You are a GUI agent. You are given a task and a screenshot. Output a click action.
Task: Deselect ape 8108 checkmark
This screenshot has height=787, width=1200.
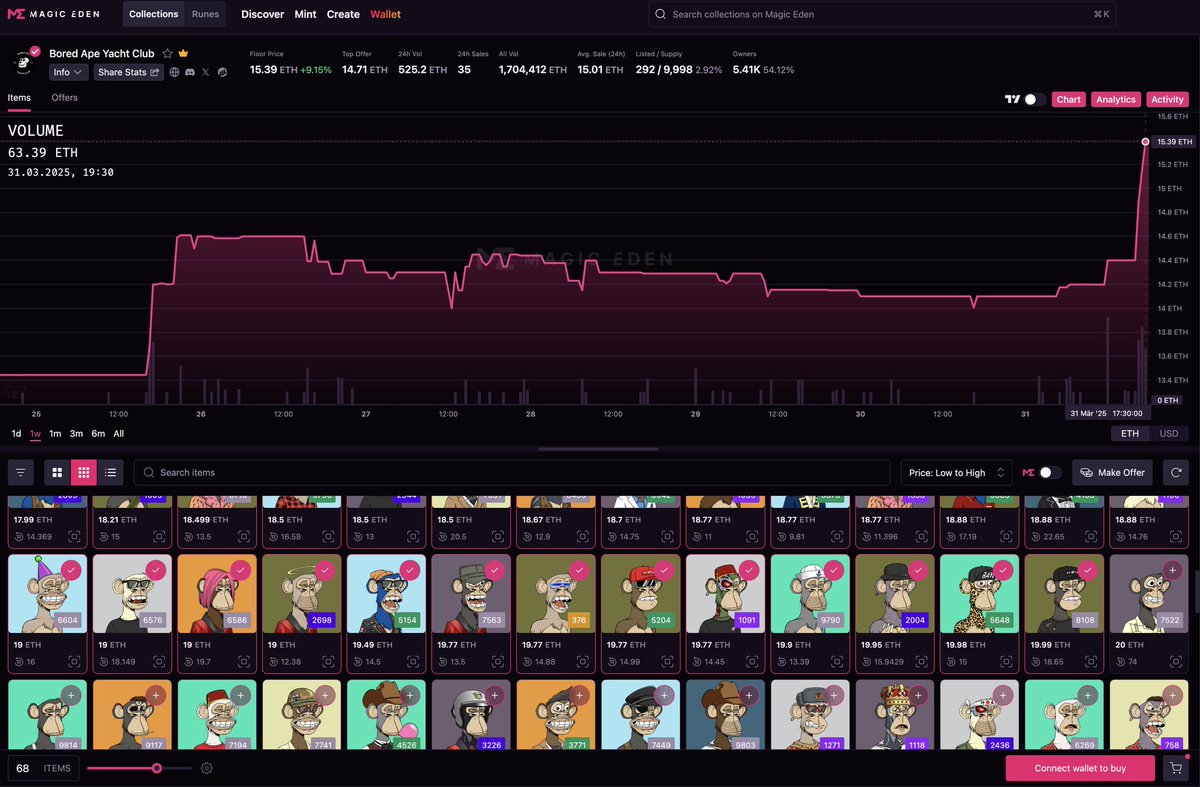[1088, 570]
